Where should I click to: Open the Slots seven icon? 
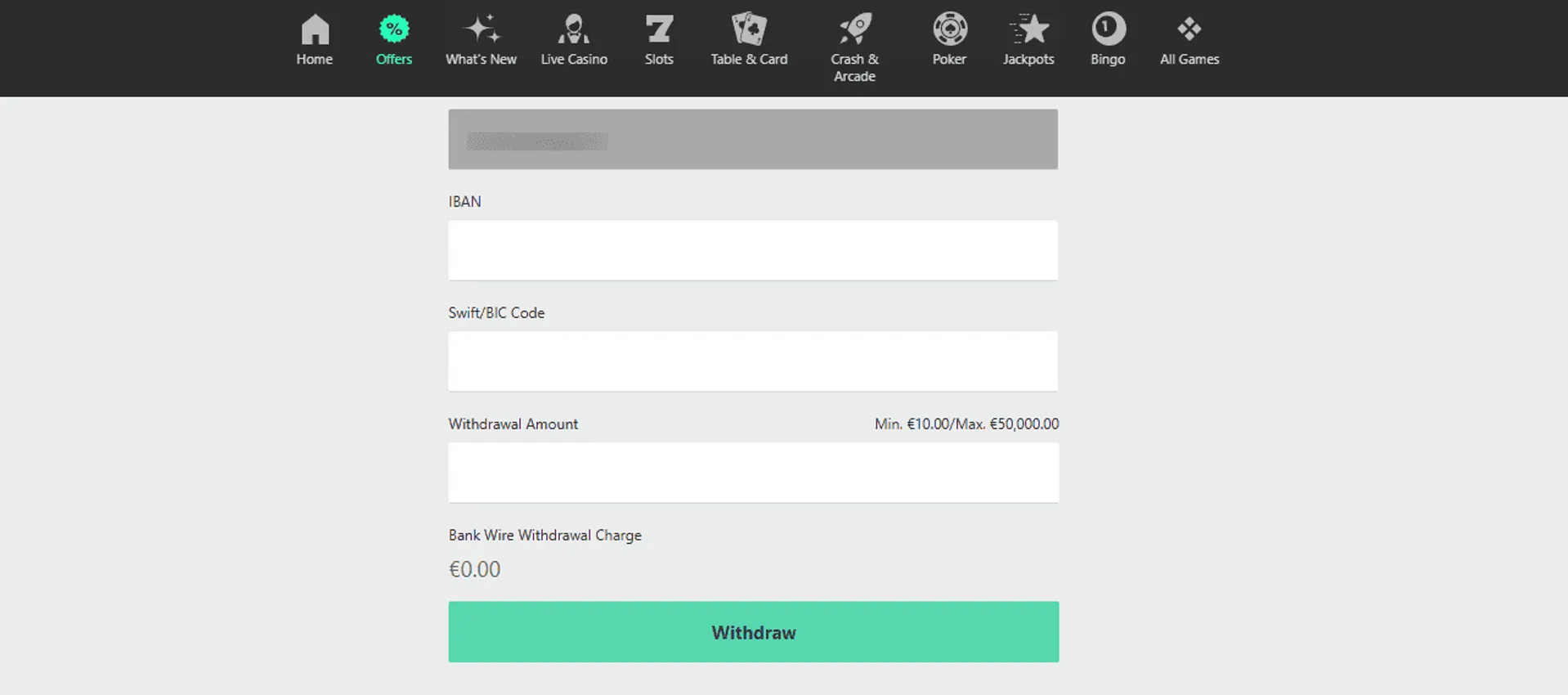(x=659, y=29)
